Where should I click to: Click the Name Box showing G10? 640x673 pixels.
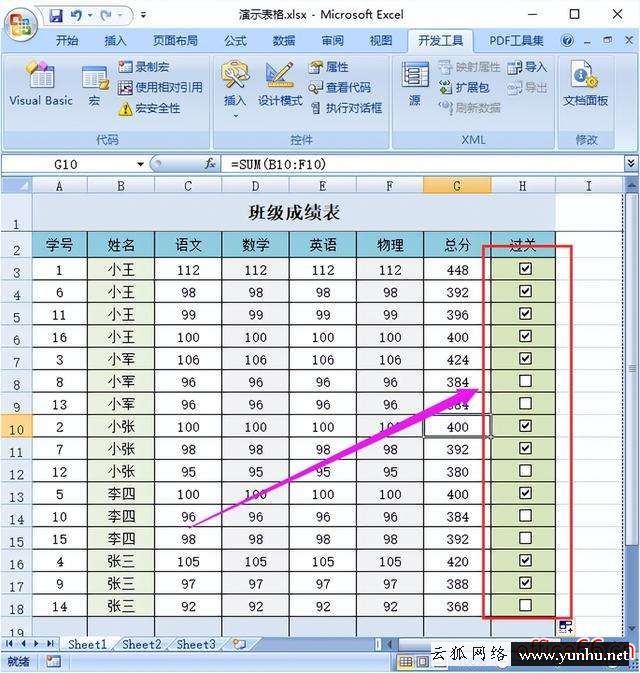point(69,164)
